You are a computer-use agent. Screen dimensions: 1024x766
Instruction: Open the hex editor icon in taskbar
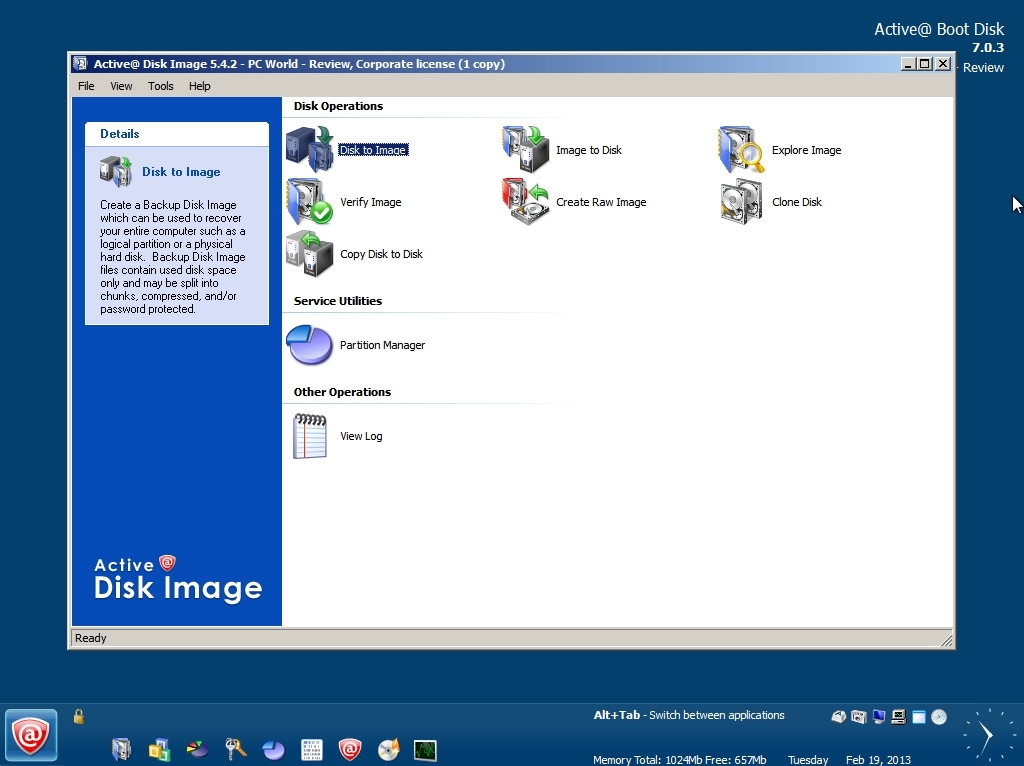click(312, 749)
